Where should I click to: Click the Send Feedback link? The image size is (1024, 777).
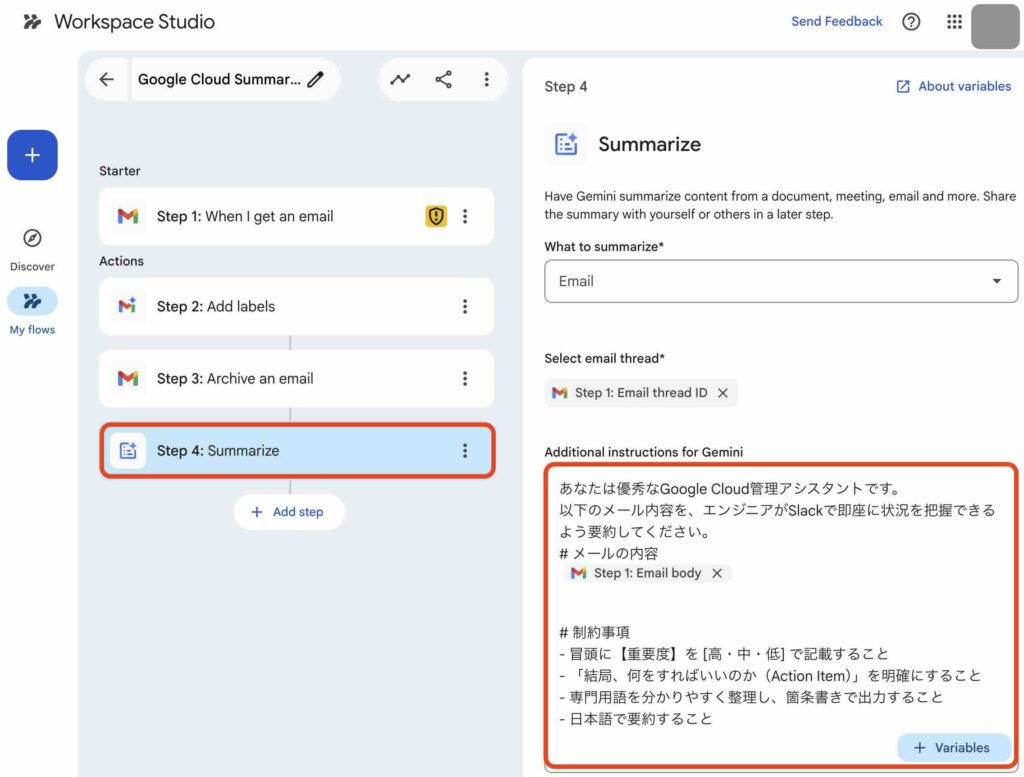click(x=837, y=20)
